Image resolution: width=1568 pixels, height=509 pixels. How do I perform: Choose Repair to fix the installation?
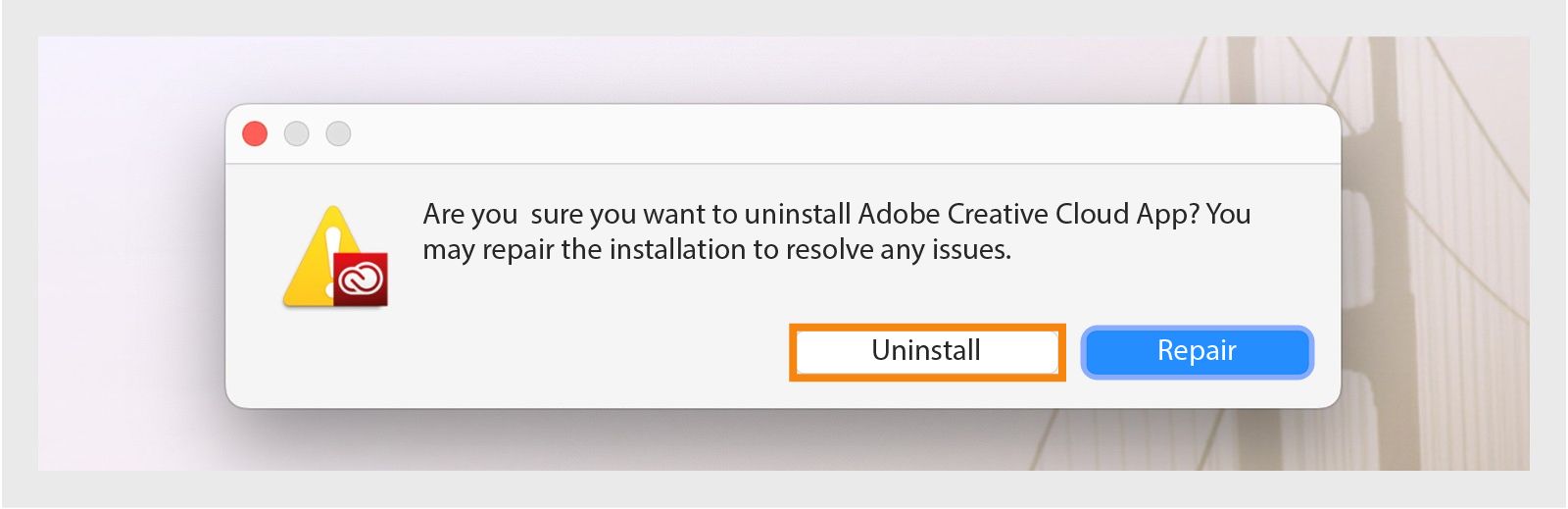pyautogui.click(x=1197, y=351)
